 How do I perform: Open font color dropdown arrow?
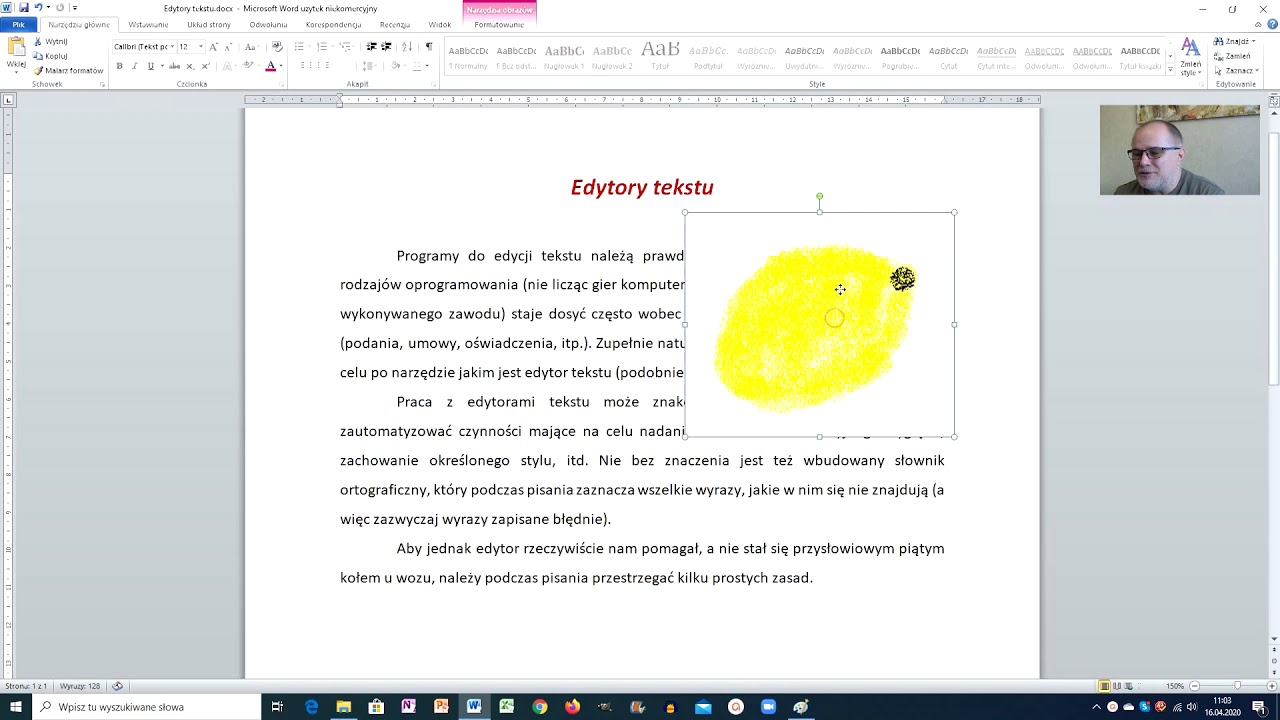(280, 66)
